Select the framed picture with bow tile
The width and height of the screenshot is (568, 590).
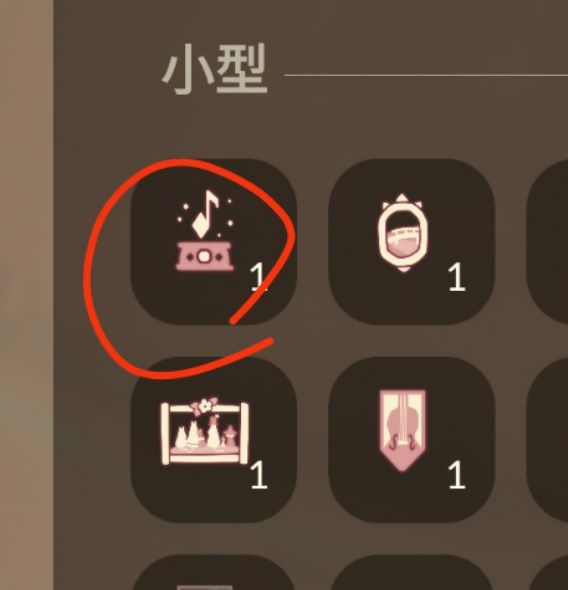pyautogui.click(x=214, y=439)
